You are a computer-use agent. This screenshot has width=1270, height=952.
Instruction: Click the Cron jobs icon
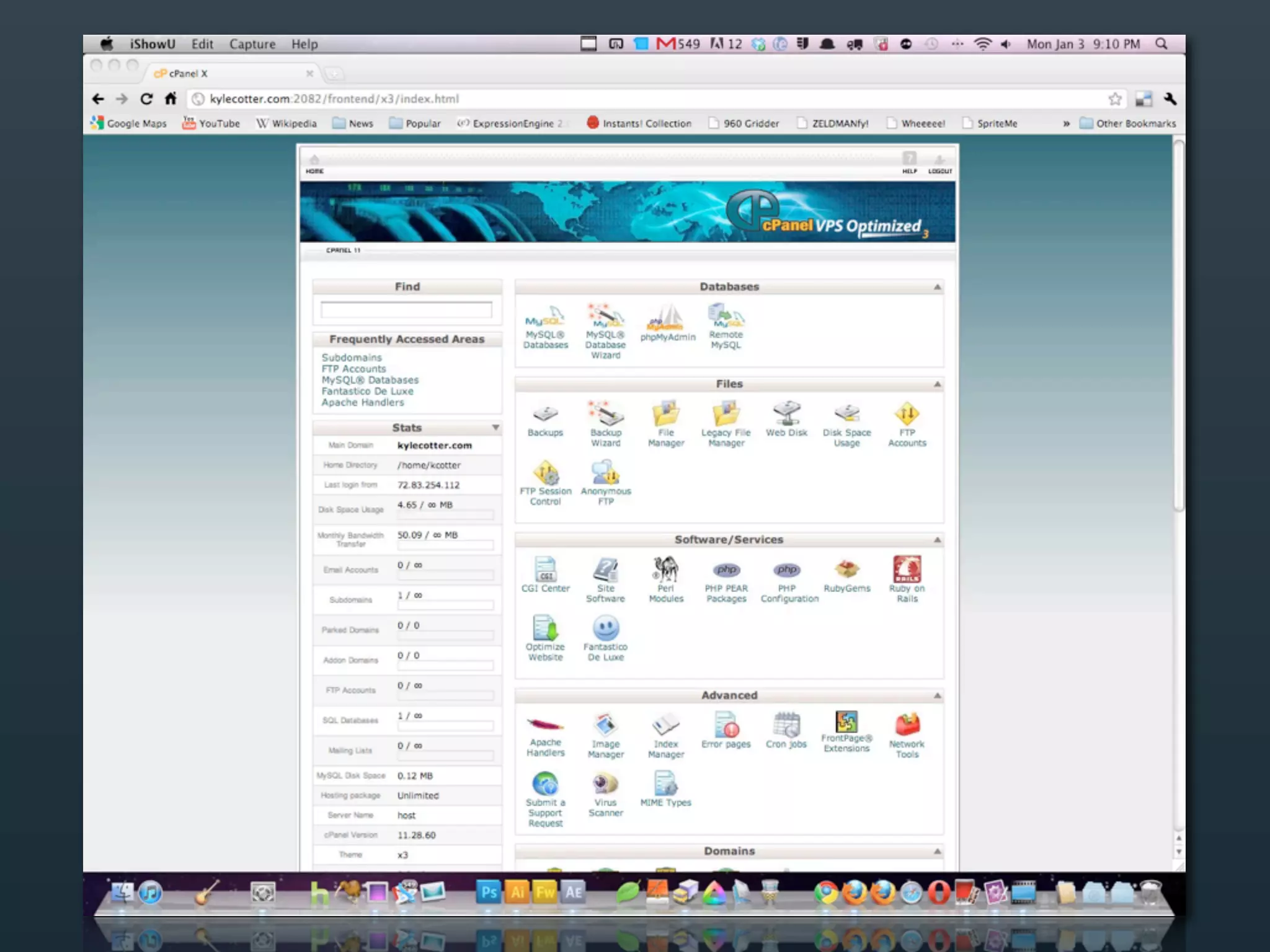[x=786, y=725]
